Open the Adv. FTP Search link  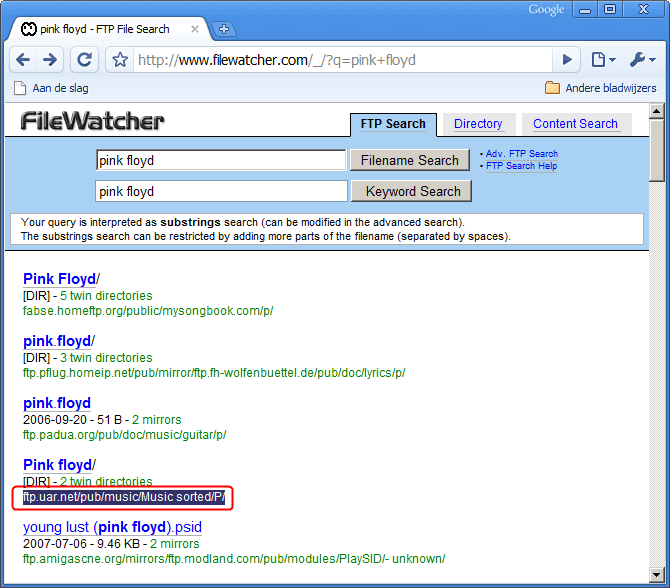(521, 154)
